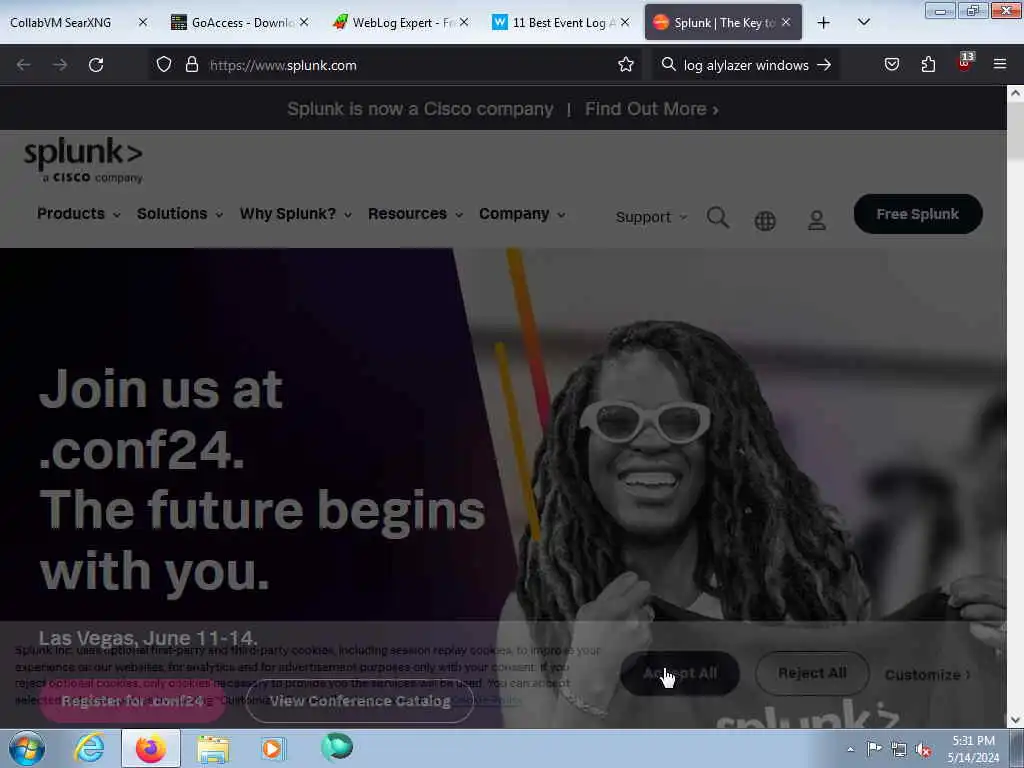Reload the page with the refresh icon

click(96, 65)
